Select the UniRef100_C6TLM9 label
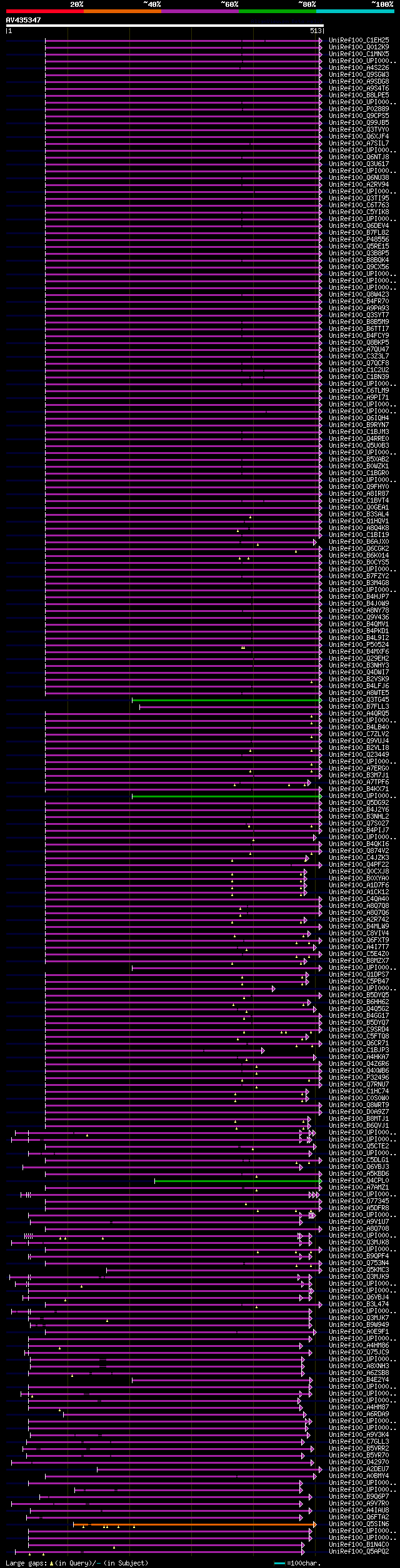Image resolution: width=400 pixels, height=1568 pixels. coord(359,390)
